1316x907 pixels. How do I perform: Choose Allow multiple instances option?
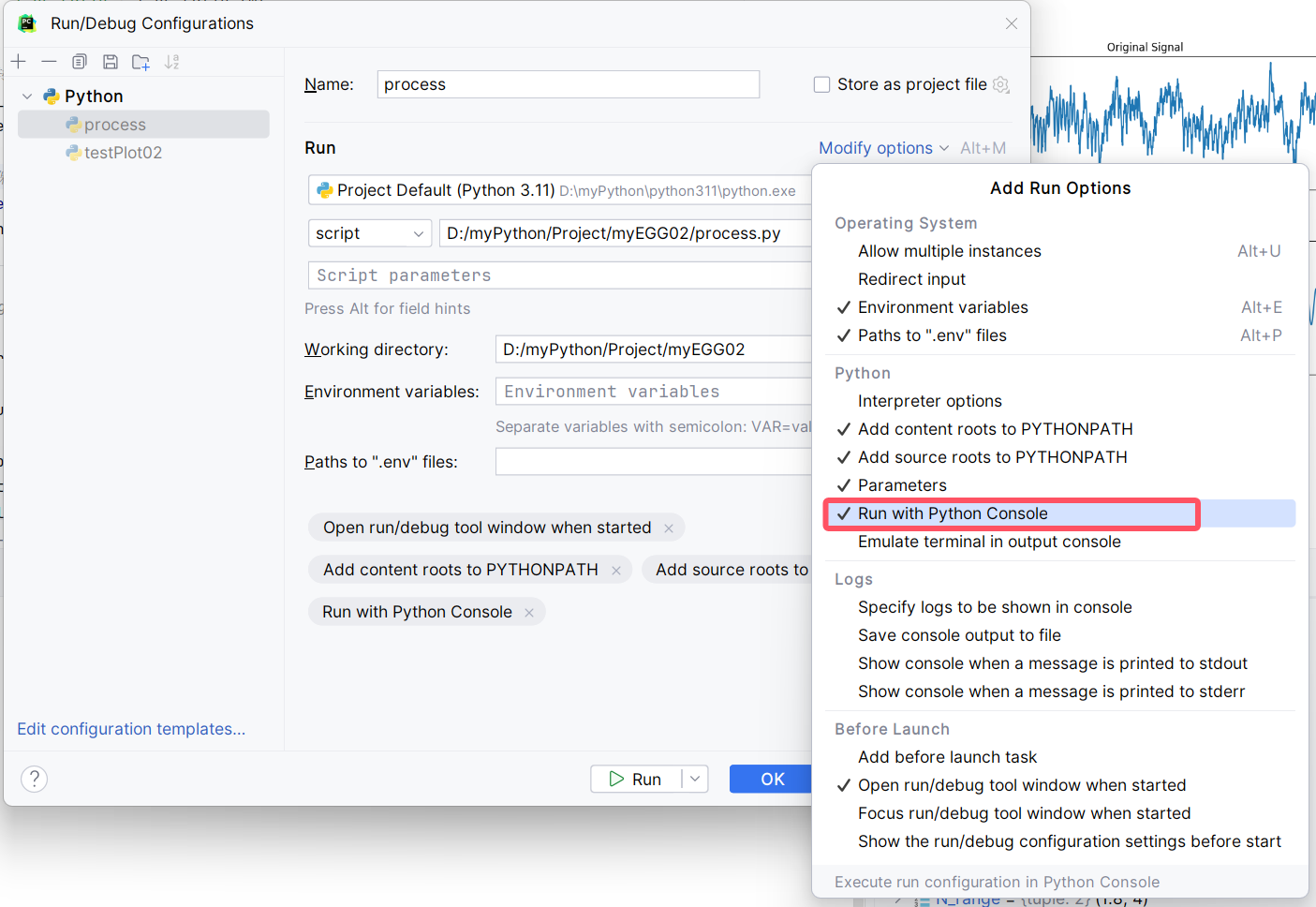(x=1060, y=251)
